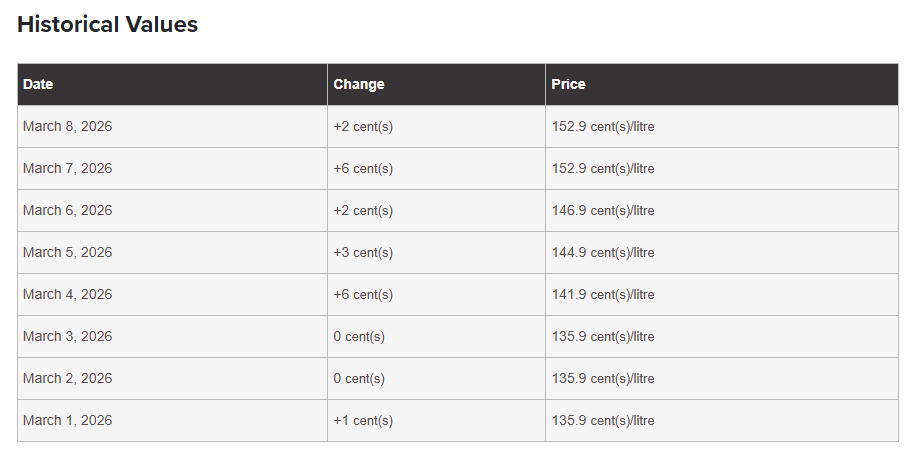The width and height of the screenshot is (920, 463).
Task: Click the 141.9 cent(s)/litre price
Action: 603,295
